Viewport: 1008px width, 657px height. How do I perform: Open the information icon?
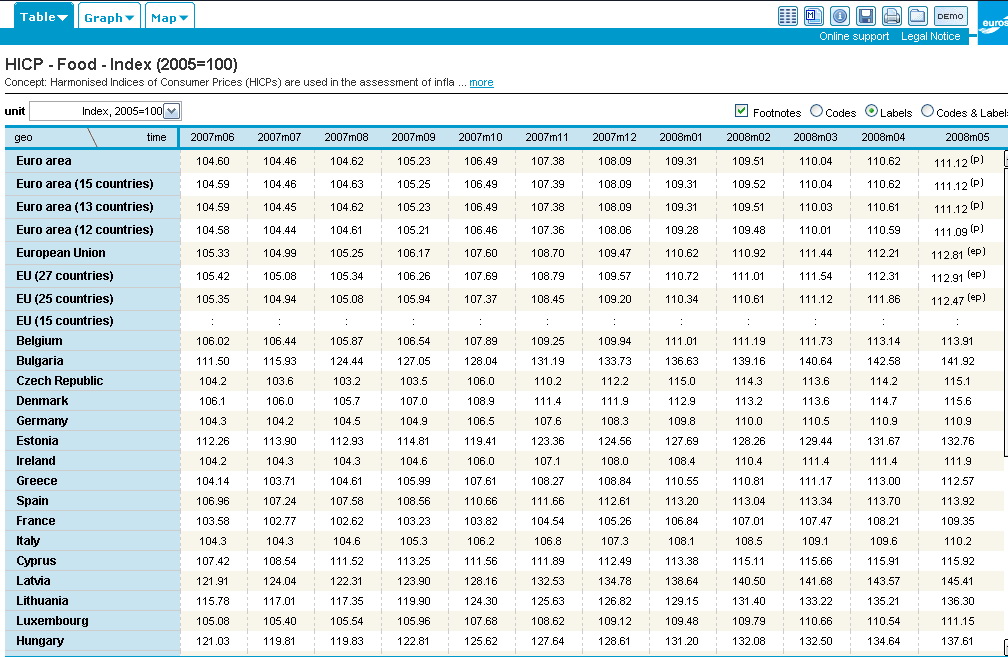tap(840, 15)
